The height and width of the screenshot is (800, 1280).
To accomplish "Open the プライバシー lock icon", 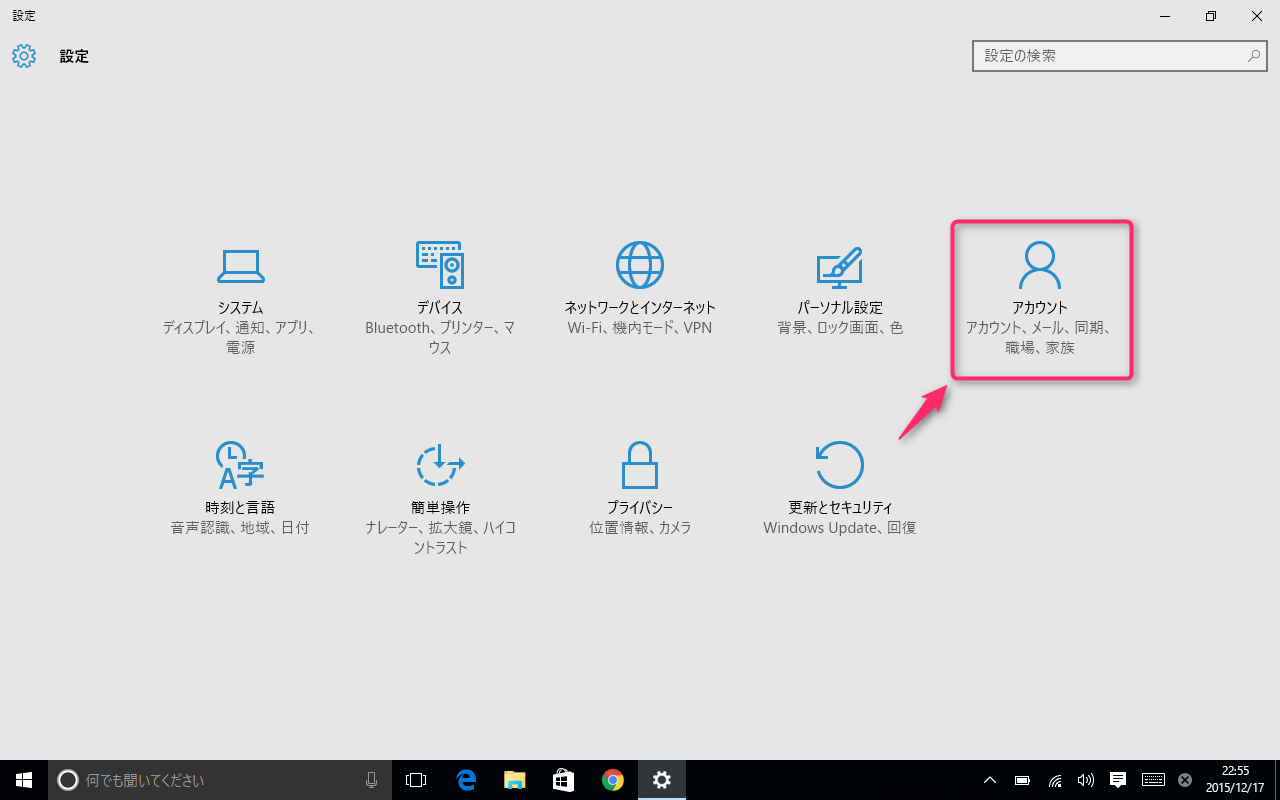I will click(640, 465).
